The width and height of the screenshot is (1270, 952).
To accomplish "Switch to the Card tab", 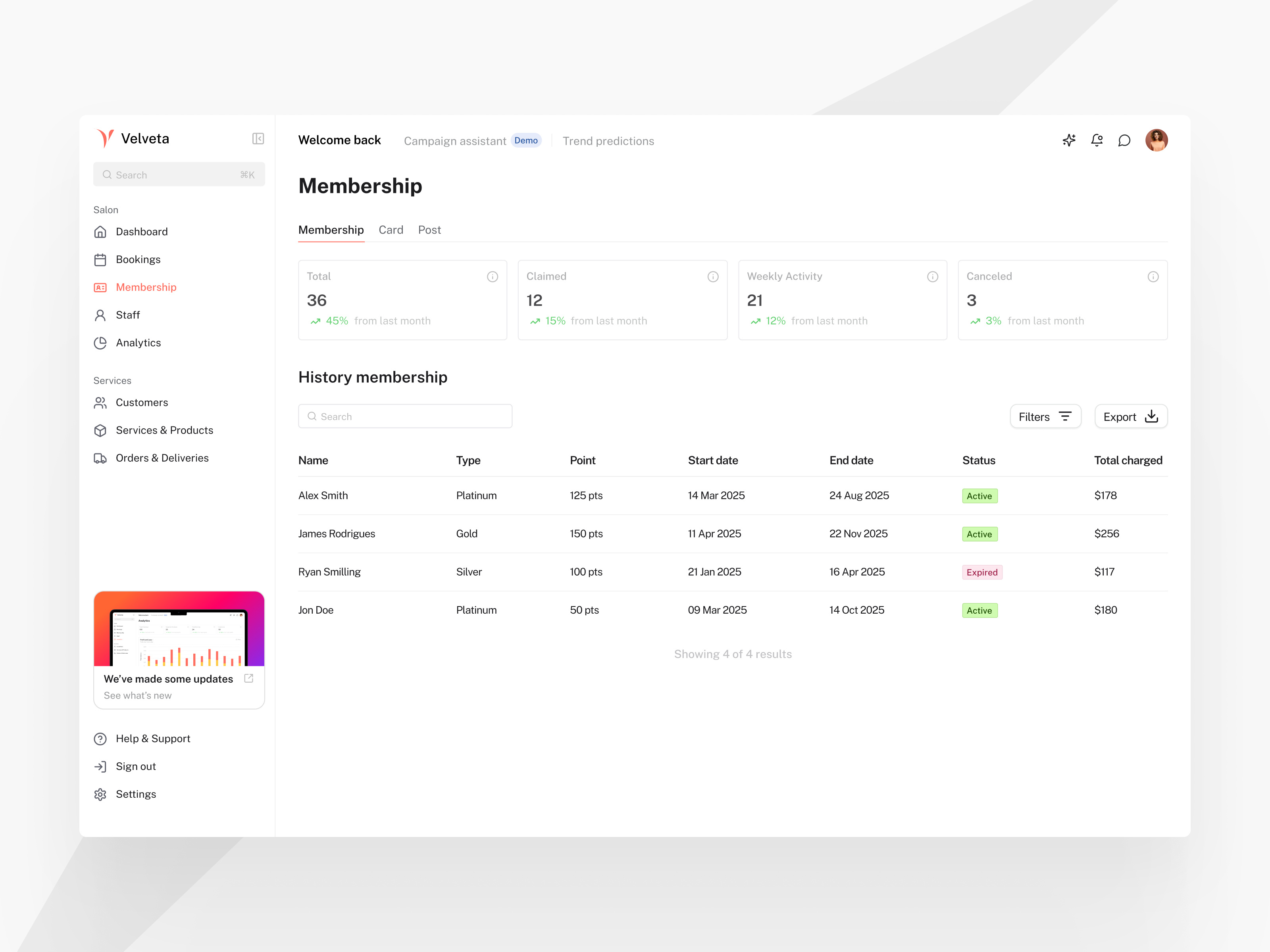I will click(391, 230).
